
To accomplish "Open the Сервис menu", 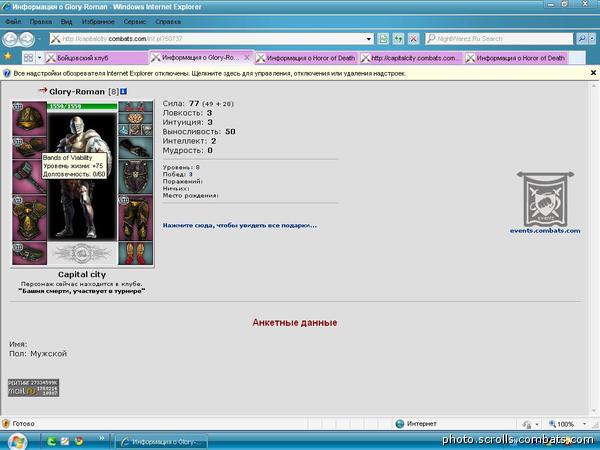I will tap(135, 21).
